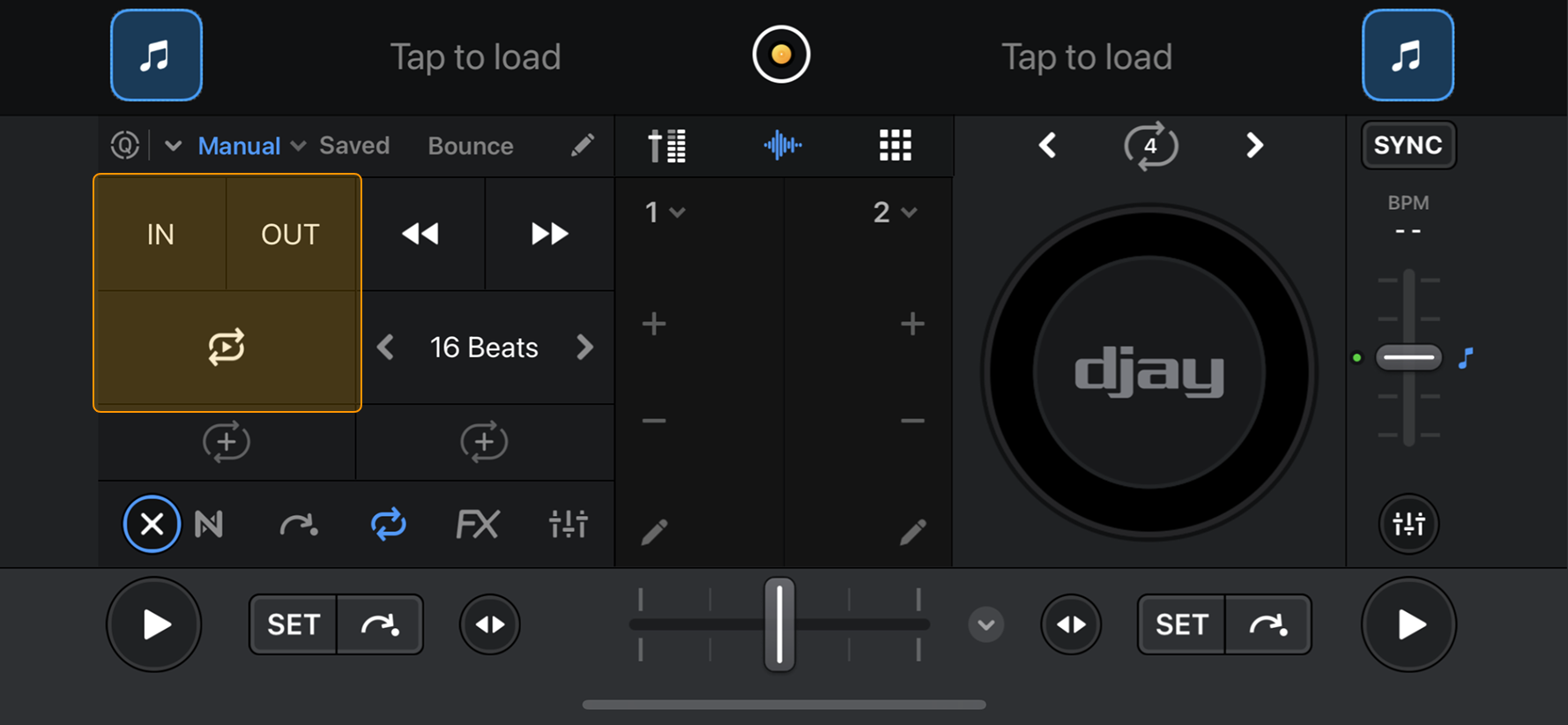Viewport: 1568px width, 725px height.
Task: Click the right deck SET cue button
Action: point(1181,624)
